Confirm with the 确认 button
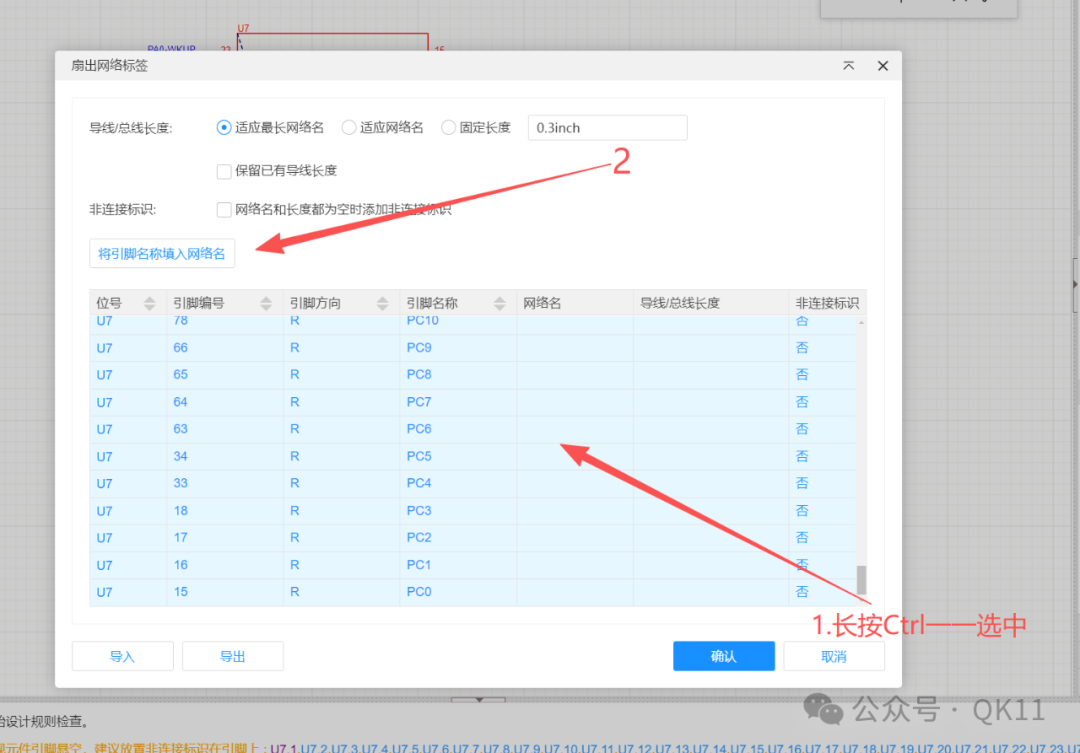Image resolution: width=1080 pixels, height=753 pixels. click(x=724, y=657)
